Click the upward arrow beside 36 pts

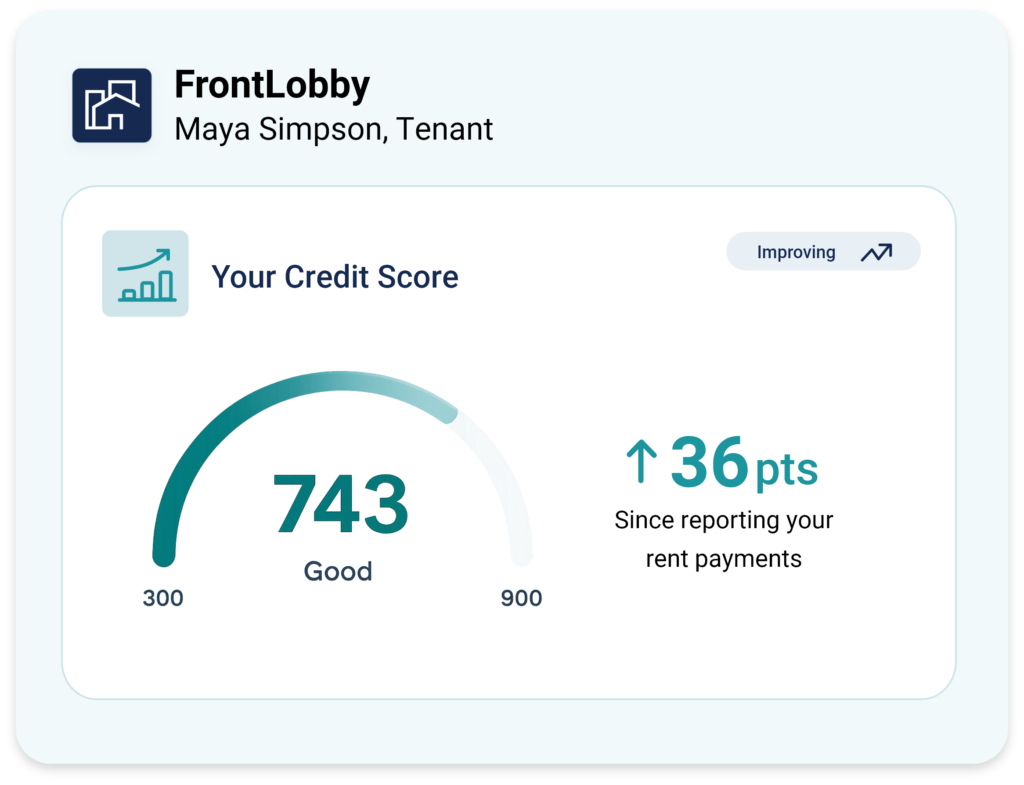click(x=641, y=460)
